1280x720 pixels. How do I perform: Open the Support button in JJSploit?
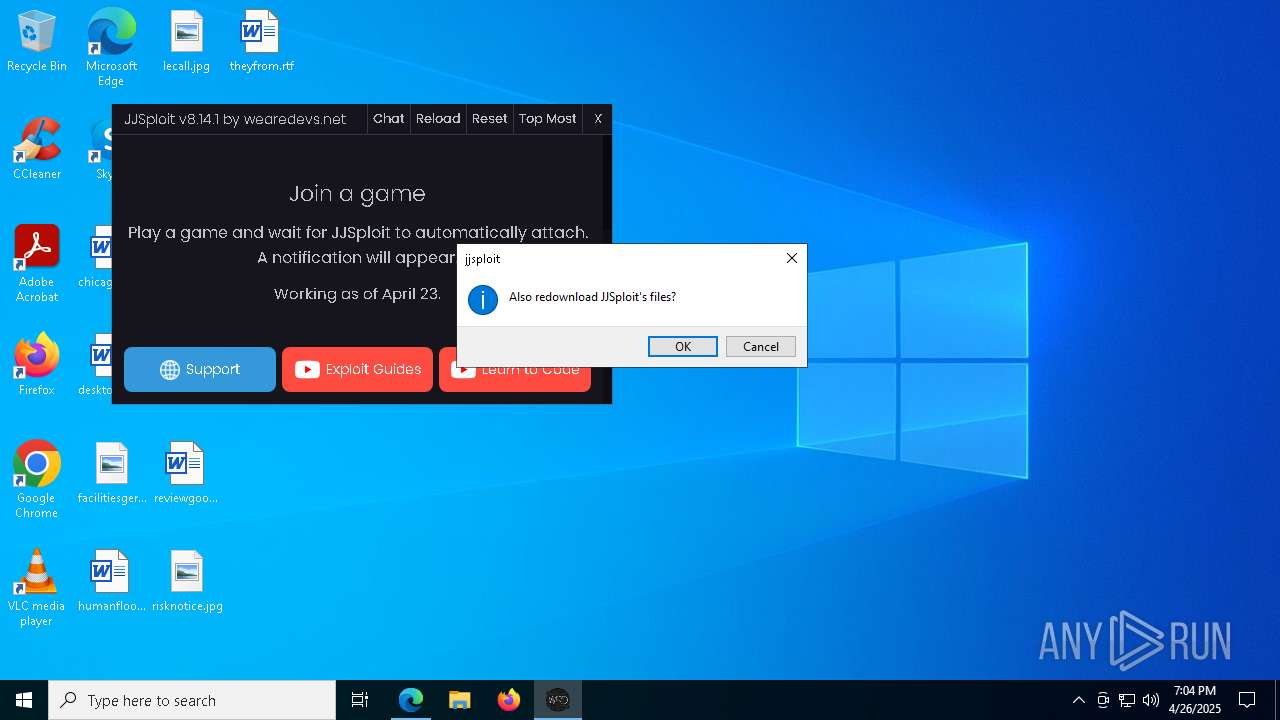200,369
